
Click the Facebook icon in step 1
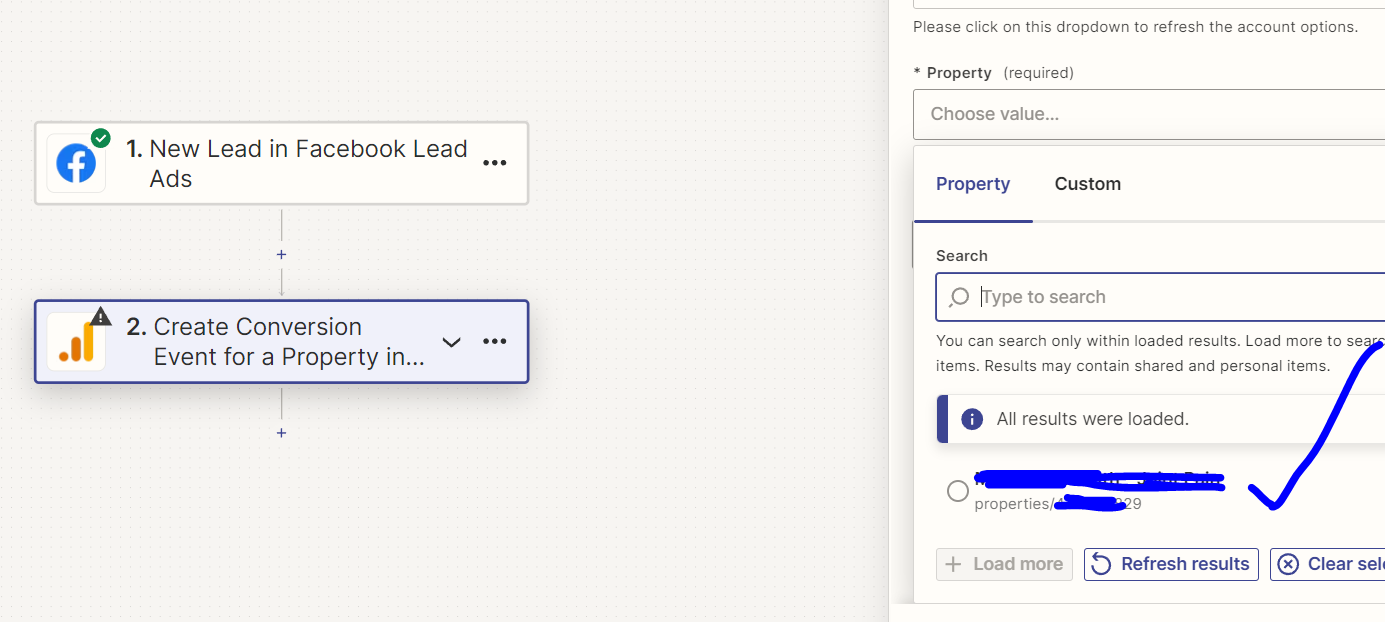[76, 163]
